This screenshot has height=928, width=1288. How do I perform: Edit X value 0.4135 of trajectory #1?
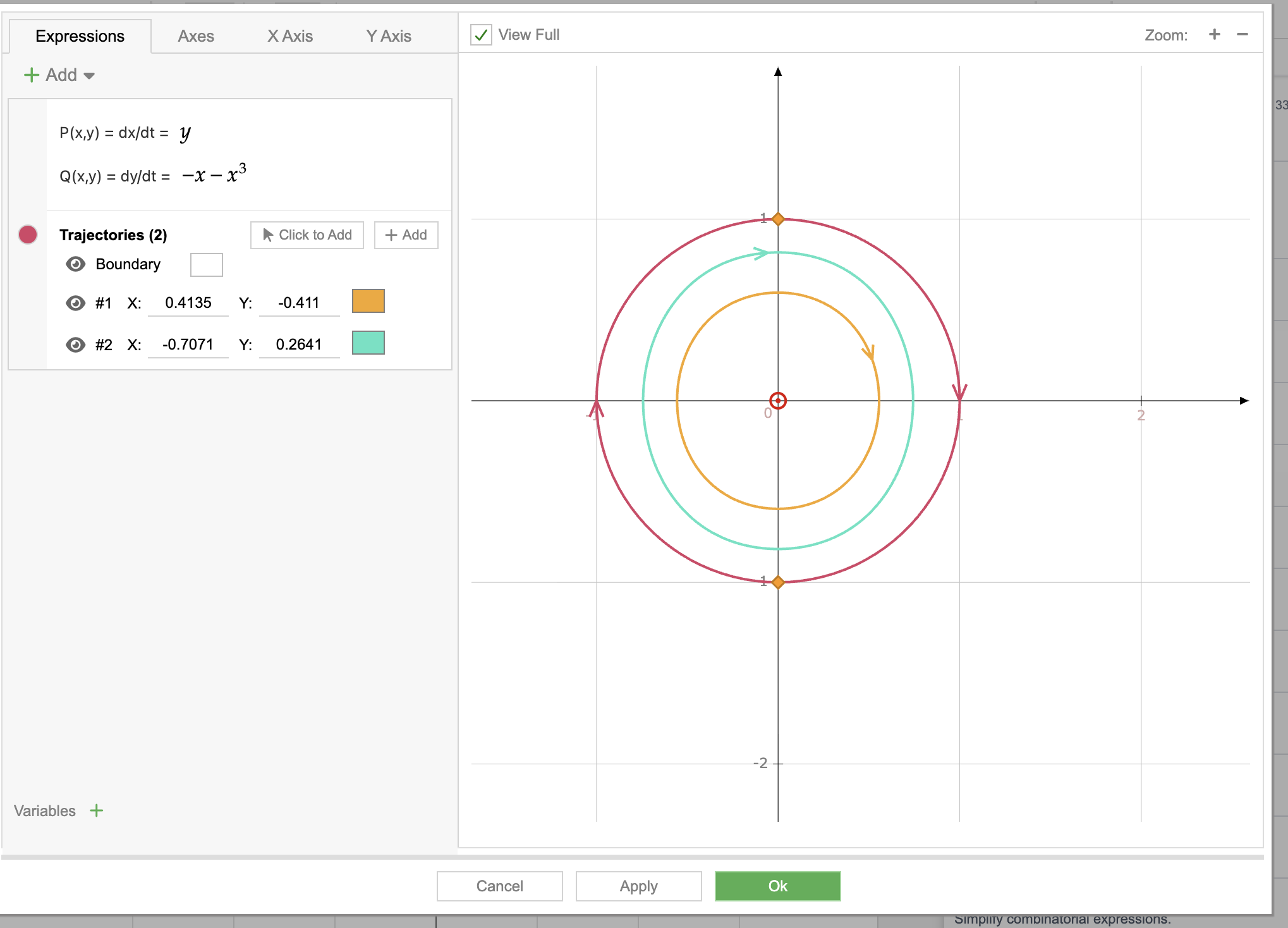(188, 303)
